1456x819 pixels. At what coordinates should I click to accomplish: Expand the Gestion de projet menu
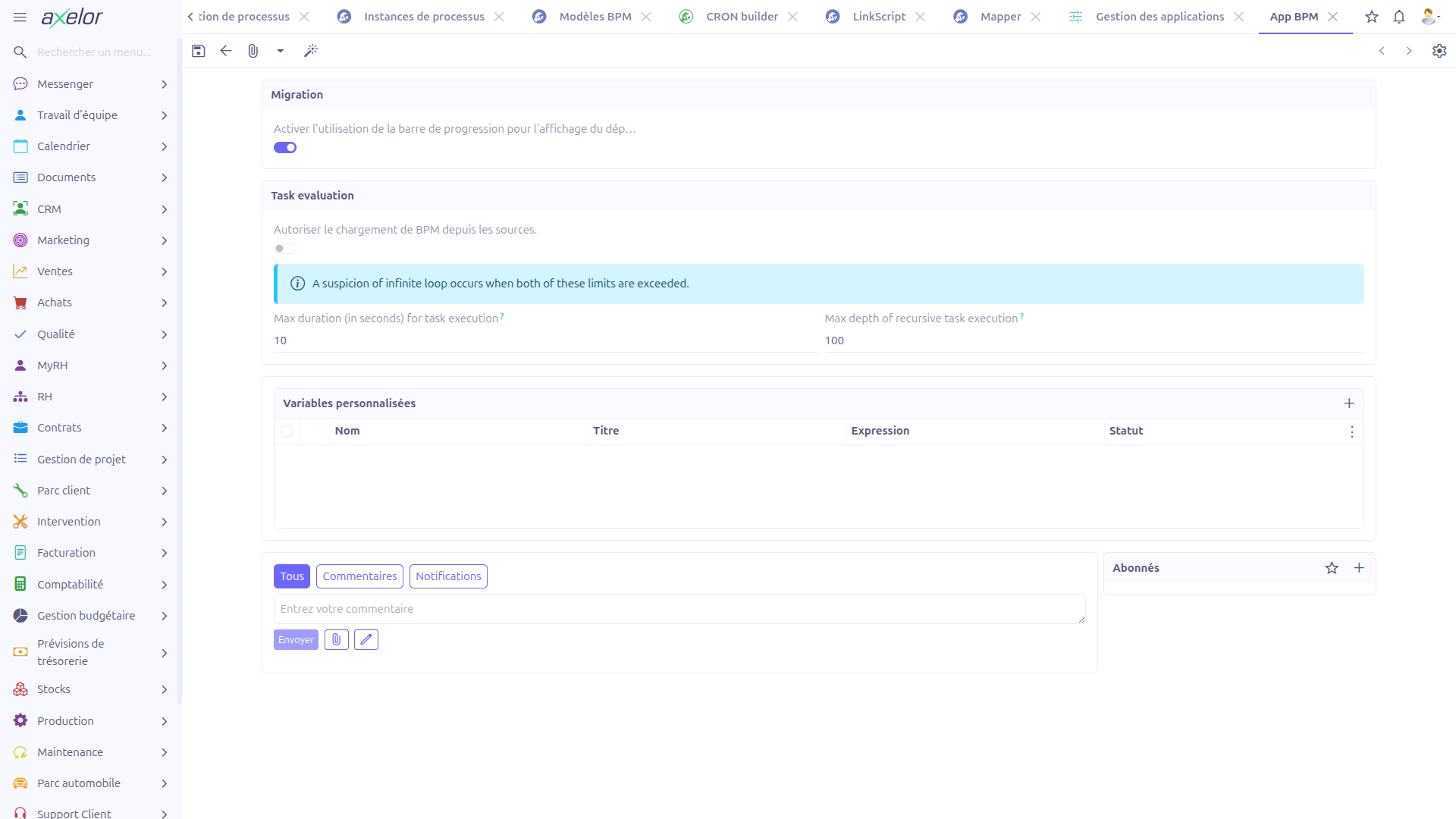point(91,460)
